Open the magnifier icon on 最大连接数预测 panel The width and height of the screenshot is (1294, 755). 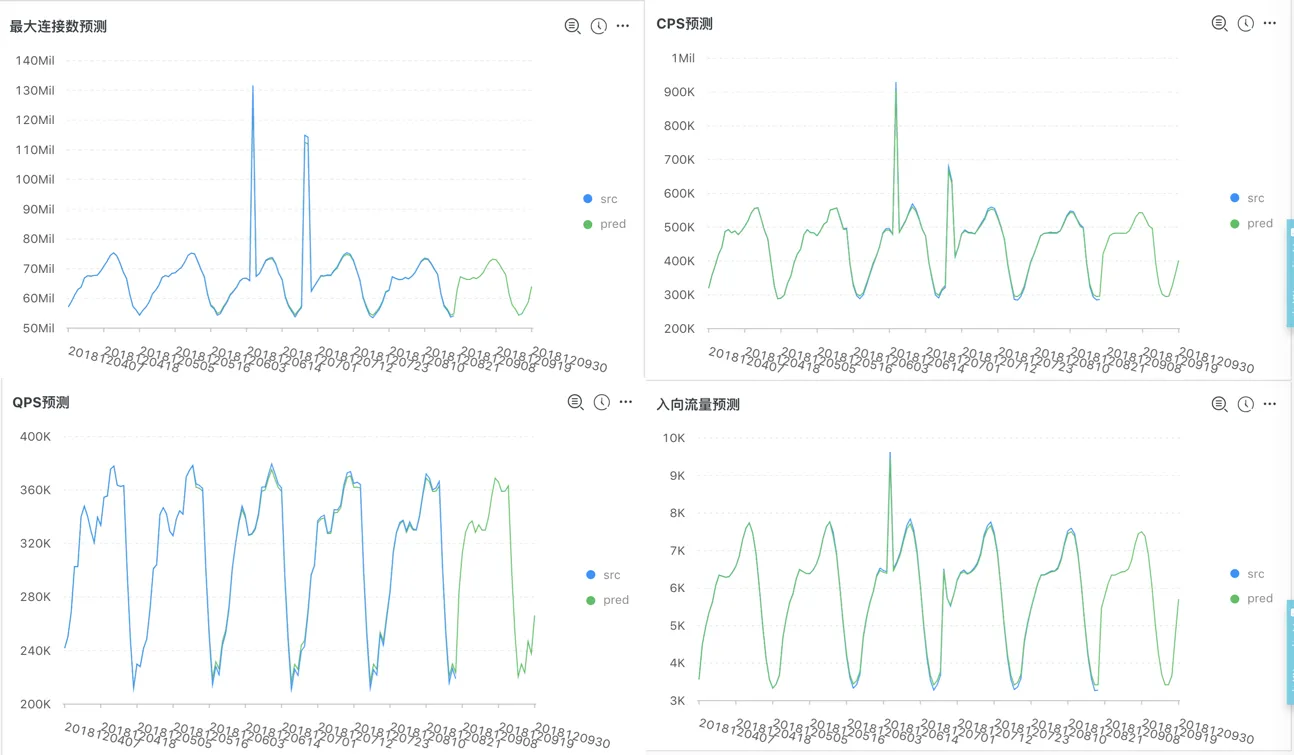click(573, 26)
